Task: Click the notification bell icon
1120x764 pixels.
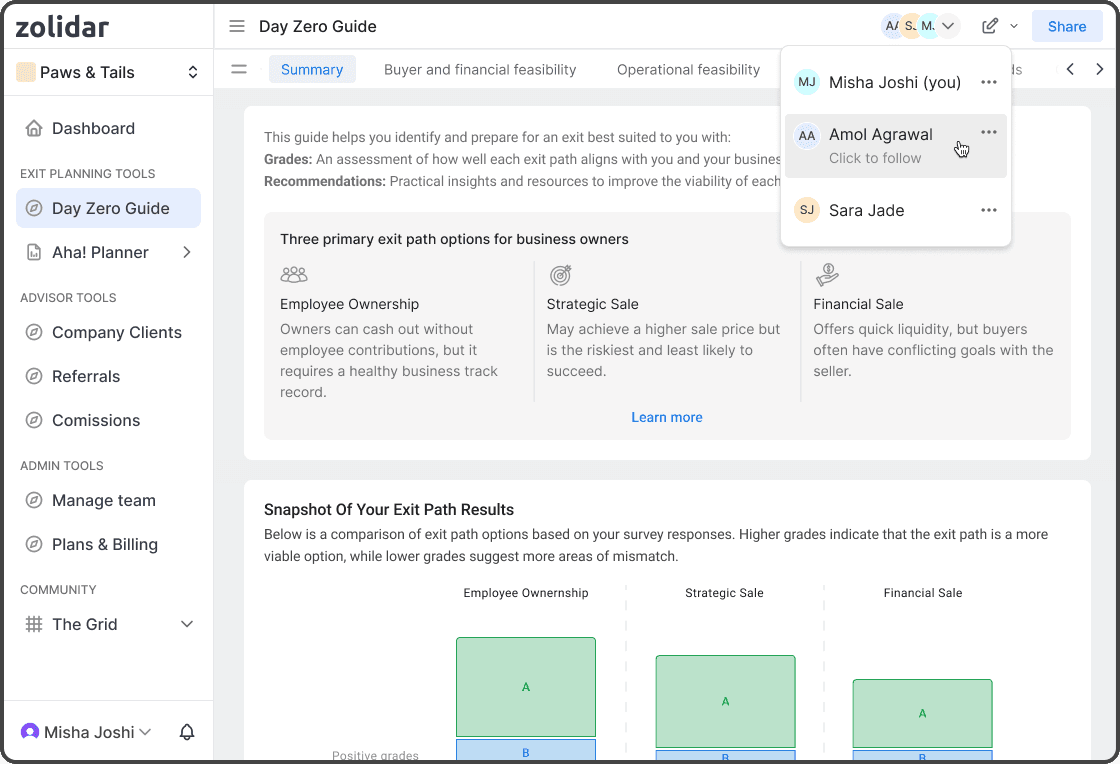Action: (187, 732)
